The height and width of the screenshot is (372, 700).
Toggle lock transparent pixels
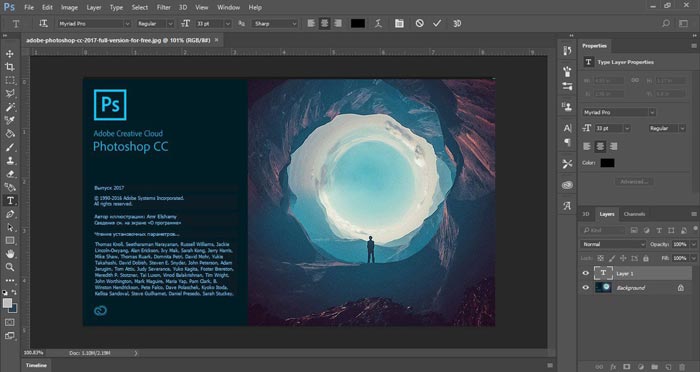point(600,258)
